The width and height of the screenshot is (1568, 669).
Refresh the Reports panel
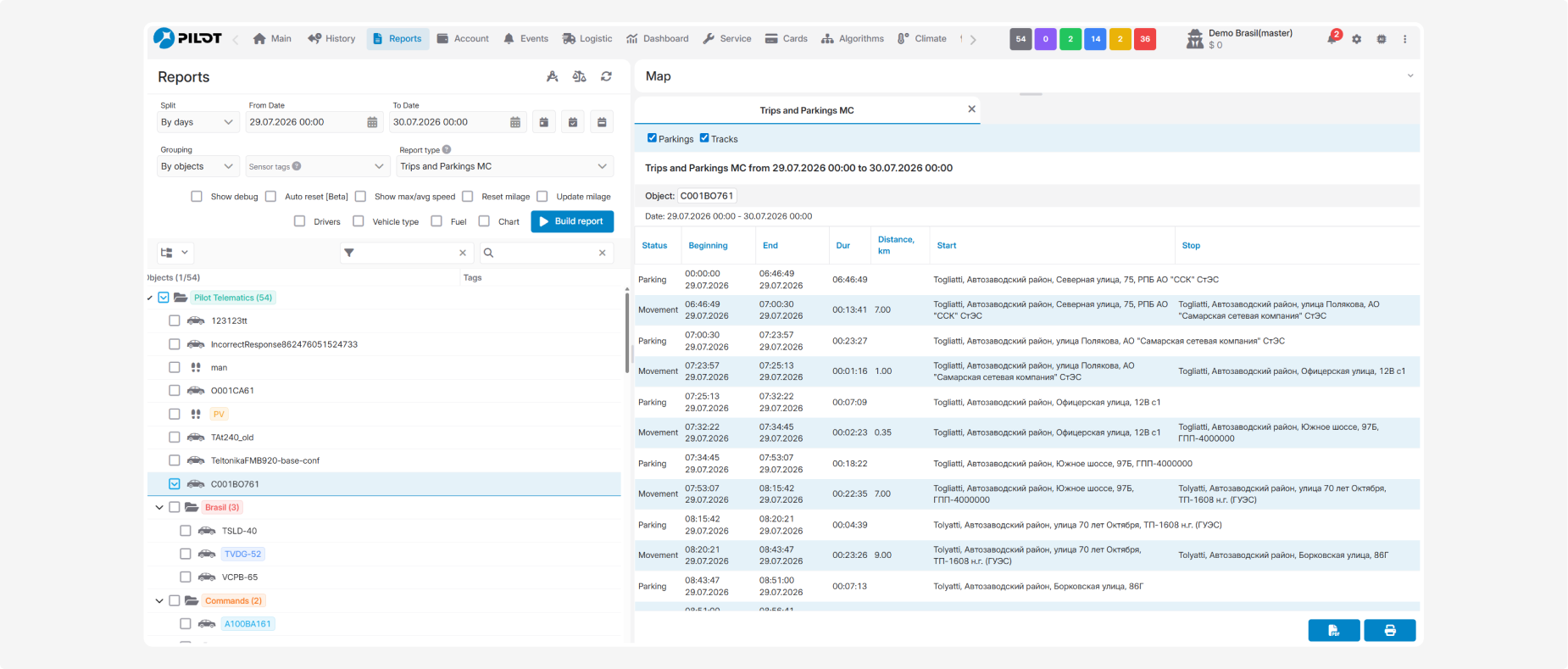pos(607,76)
